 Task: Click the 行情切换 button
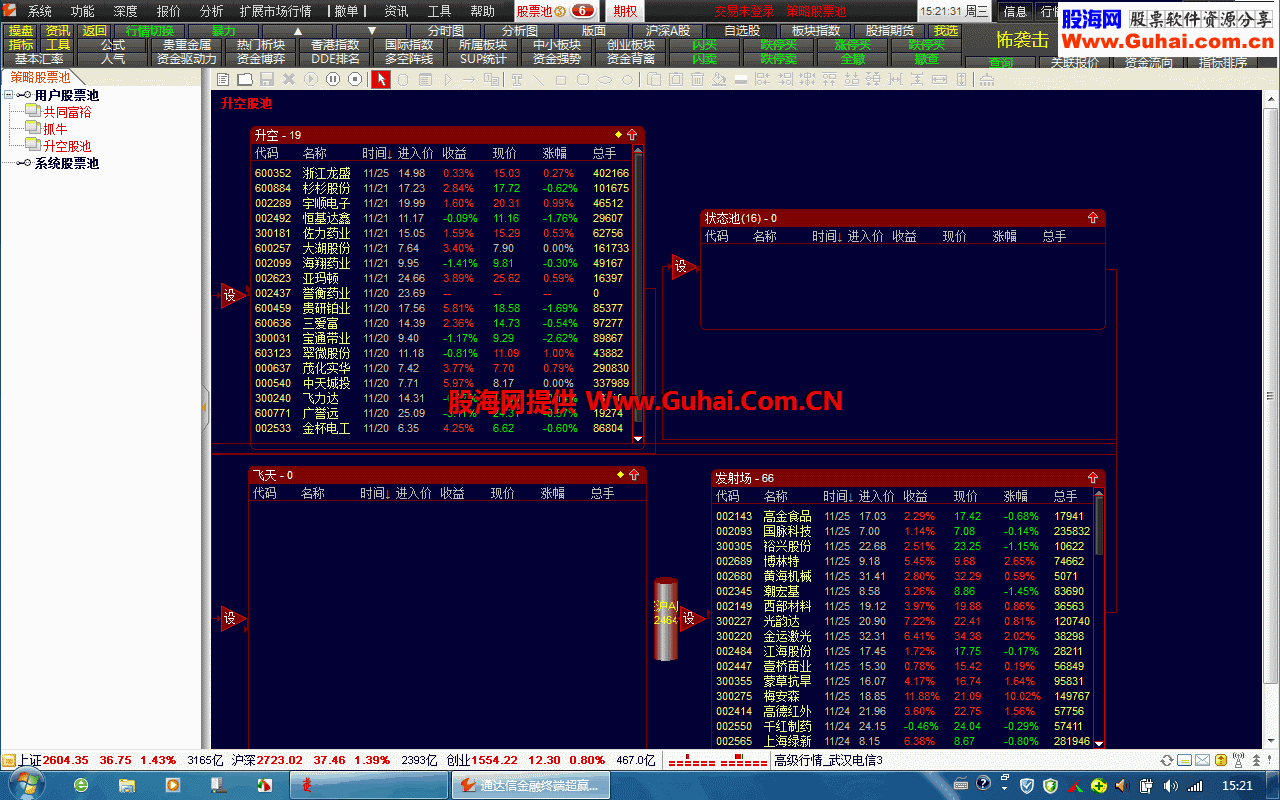pos(150,31)
